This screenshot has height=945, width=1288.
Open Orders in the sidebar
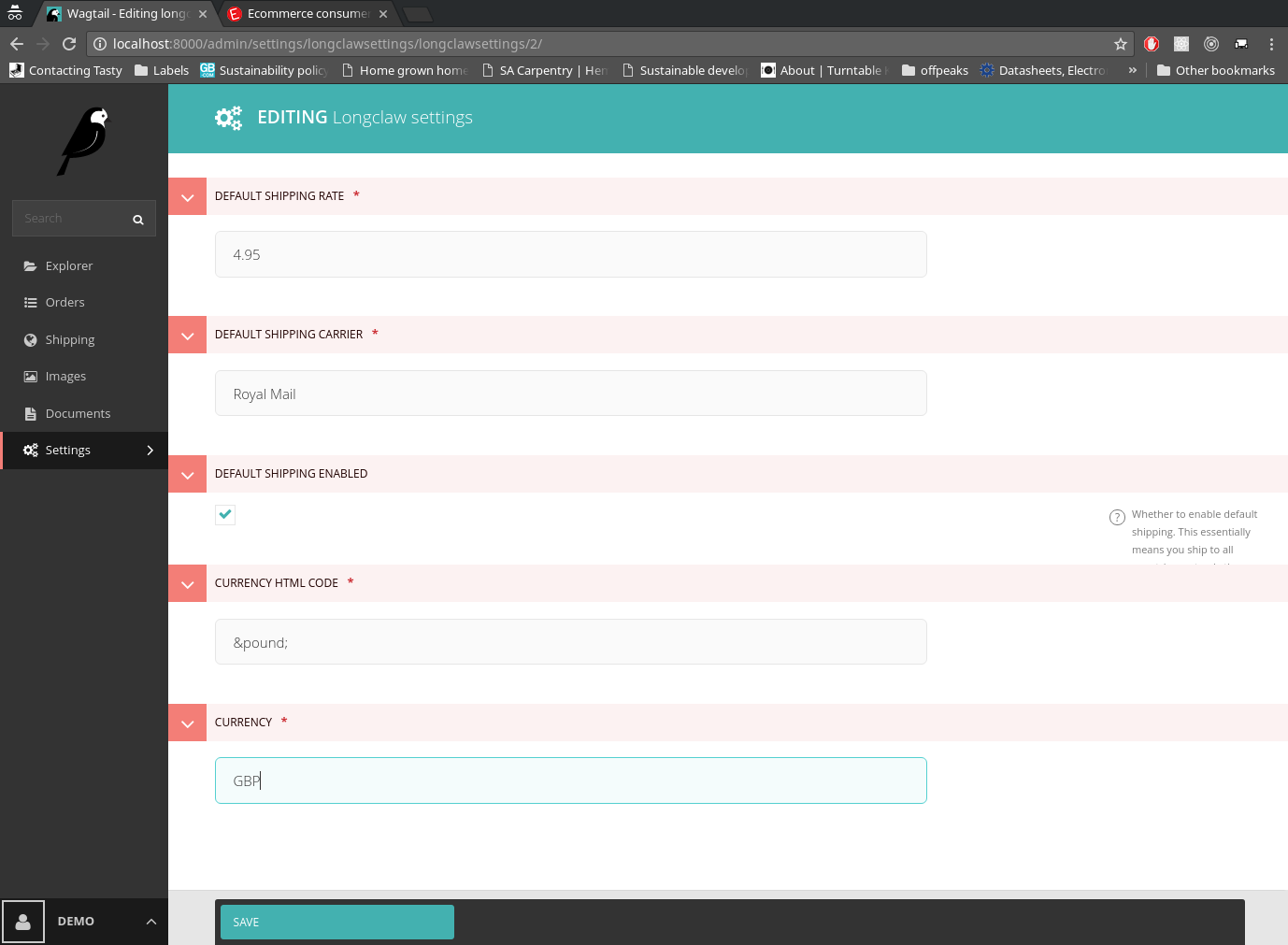click(x=84, y=303)
